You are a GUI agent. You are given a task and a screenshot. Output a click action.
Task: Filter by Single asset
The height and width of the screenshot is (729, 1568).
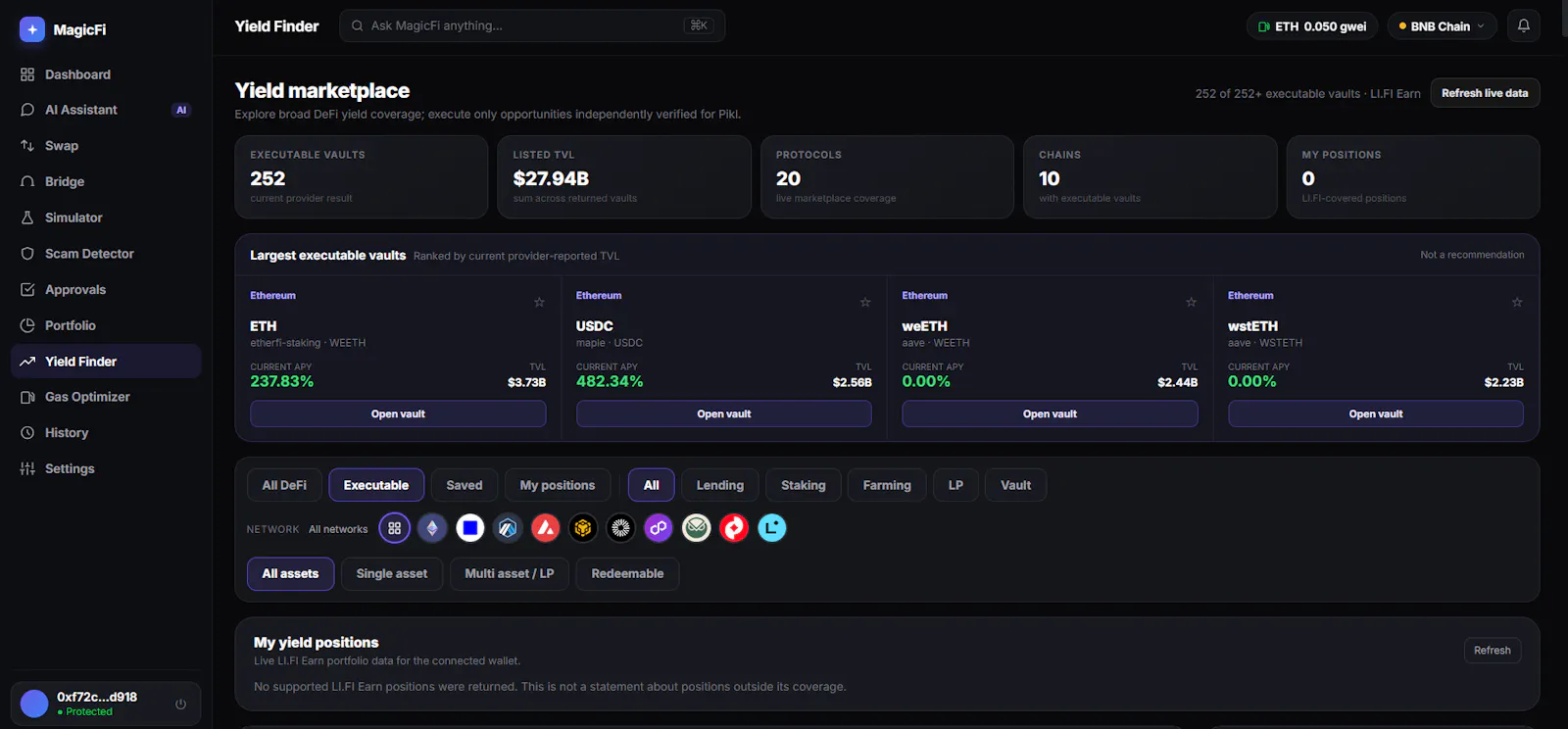coord(392,573)
